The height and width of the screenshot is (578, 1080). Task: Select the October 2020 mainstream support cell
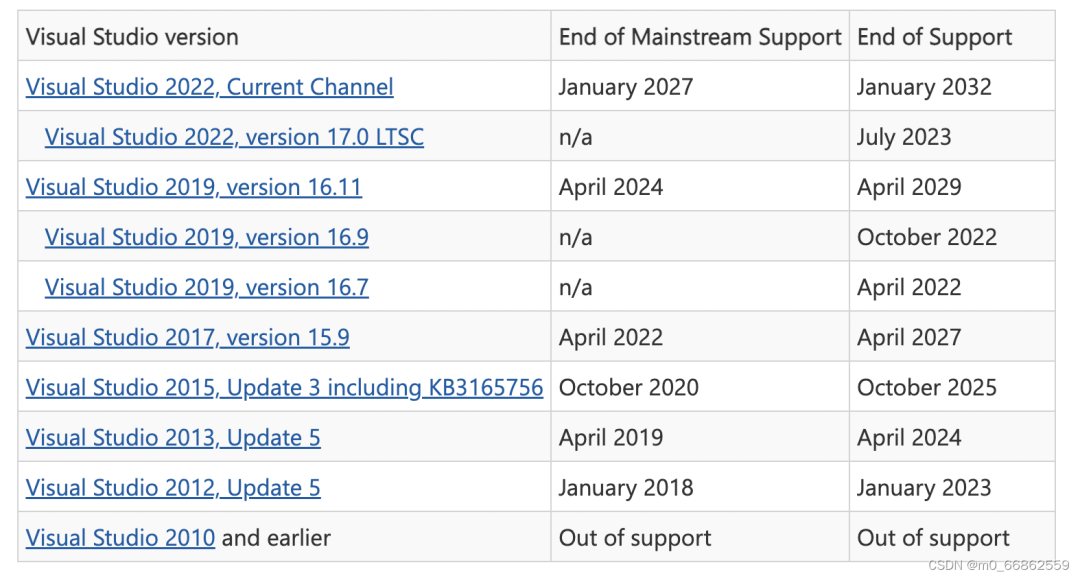point(628,387)
